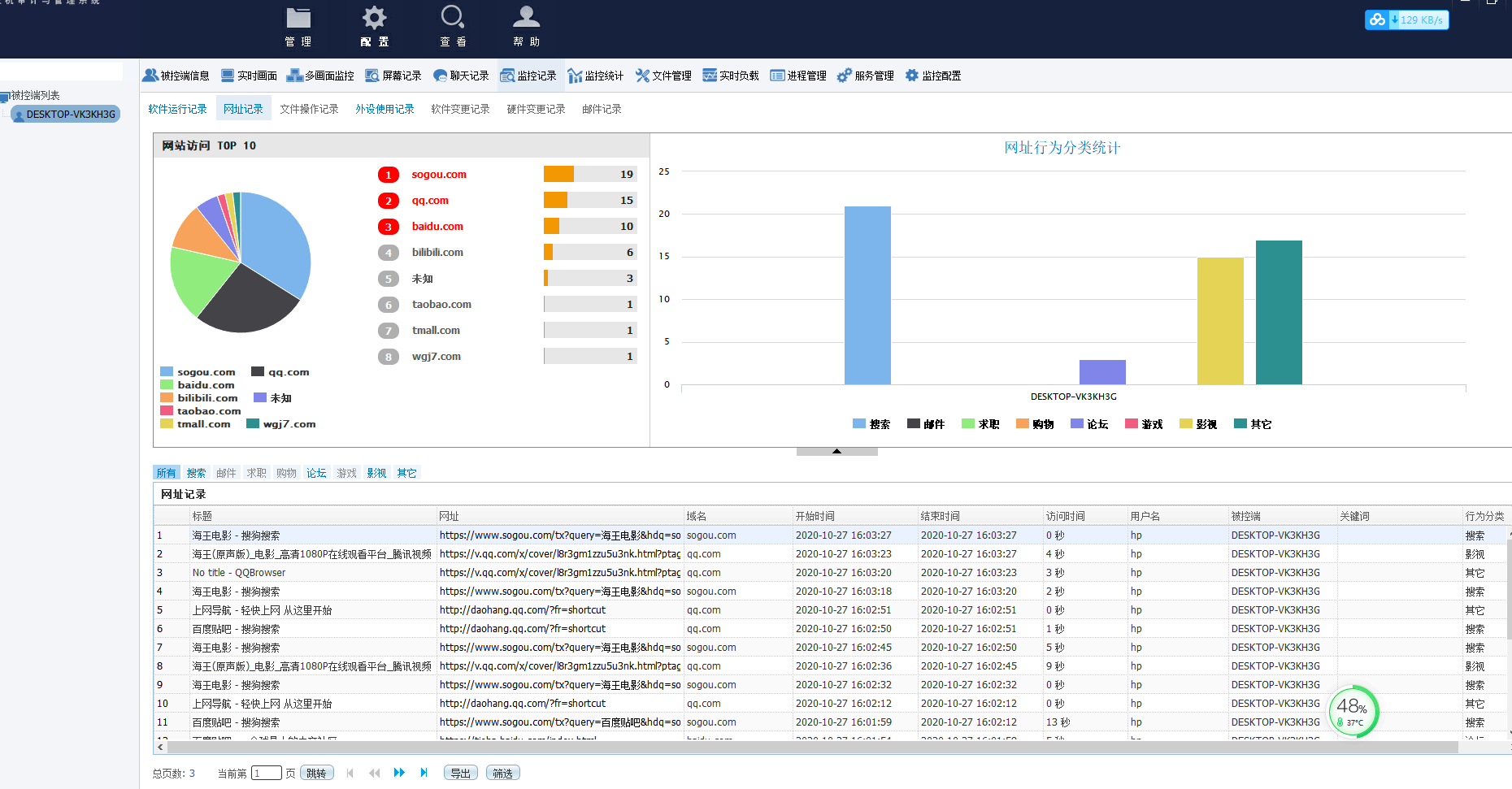Open 聊天记录 in the toolbar
This screenshot has height=789, width=1512.
pos(461,76)
